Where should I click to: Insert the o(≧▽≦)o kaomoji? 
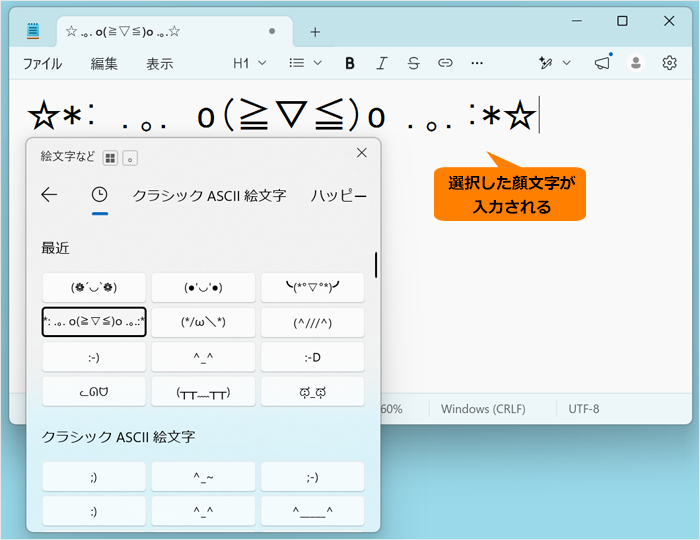(94, 322)
